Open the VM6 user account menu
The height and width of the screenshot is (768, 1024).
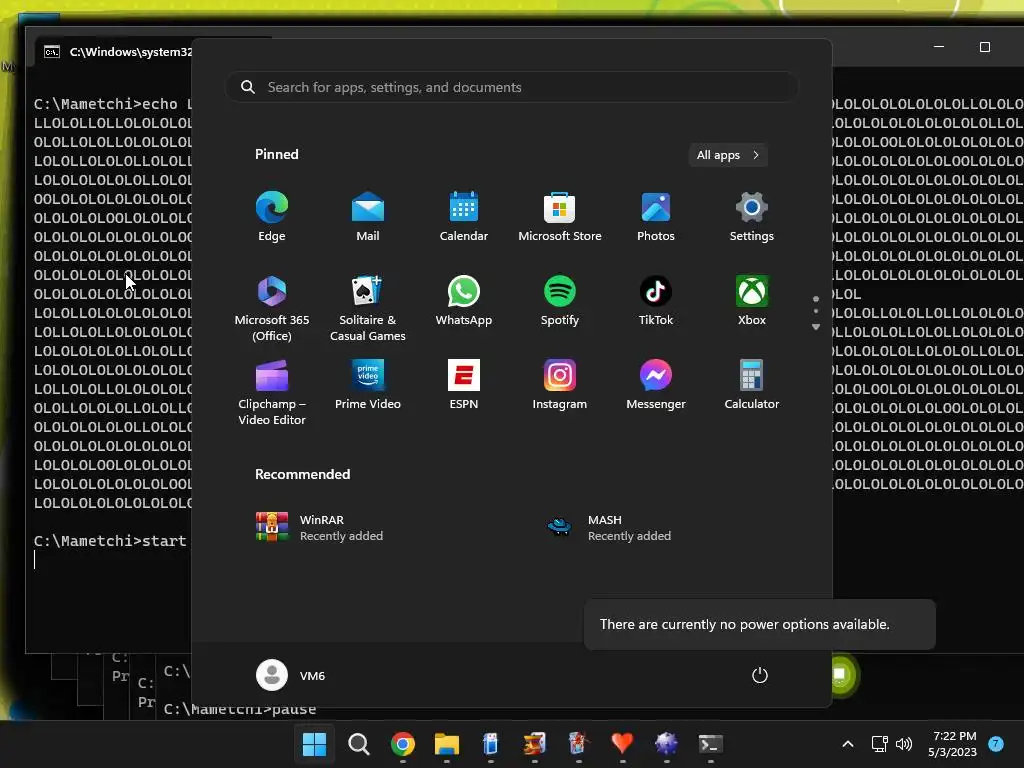291,675
